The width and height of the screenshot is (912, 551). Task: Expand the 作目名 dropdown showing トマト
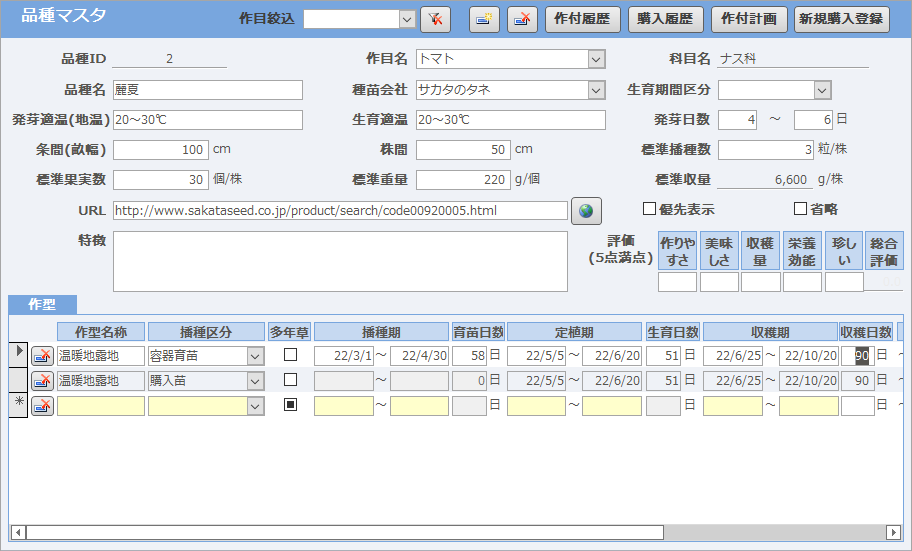coord(596,59)
